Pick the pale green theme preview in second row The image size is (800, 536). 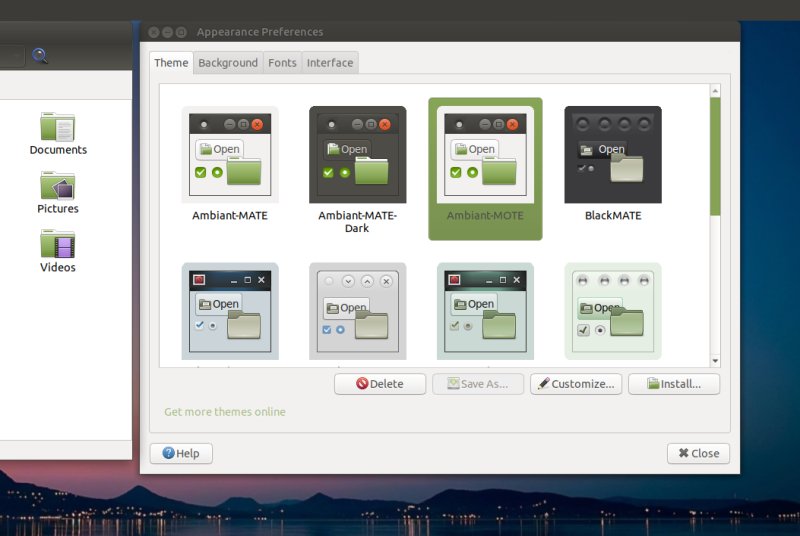click(613, 311)
